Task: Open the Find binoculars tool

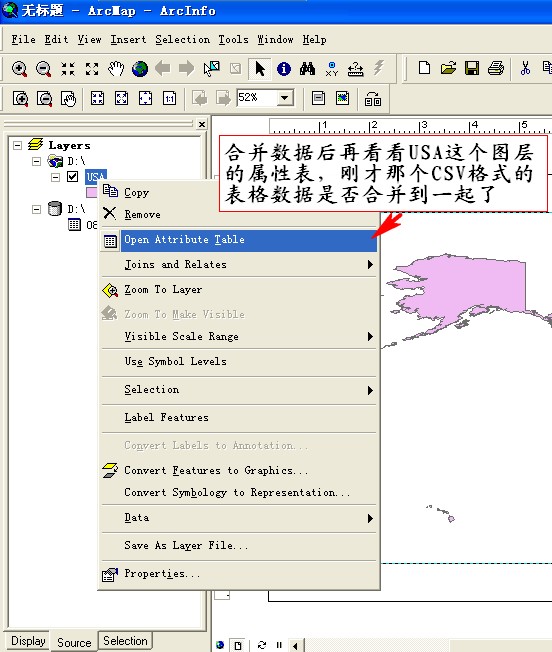Action: click(x=308, y=69)
